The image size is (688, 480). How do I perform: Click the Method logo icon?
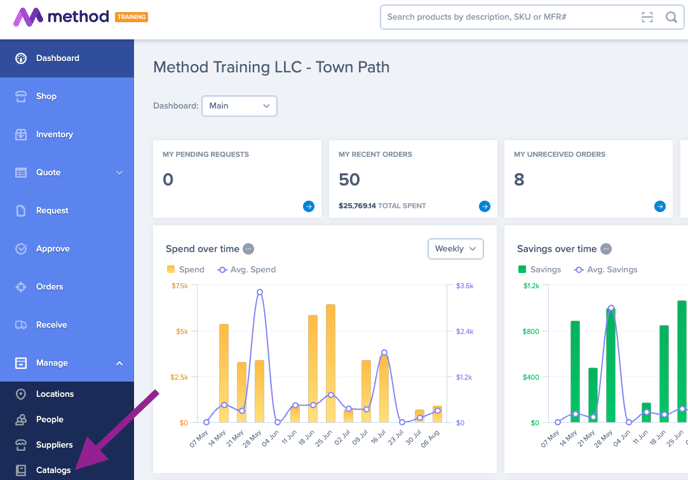pyautogui.click(x=28, y=17)
